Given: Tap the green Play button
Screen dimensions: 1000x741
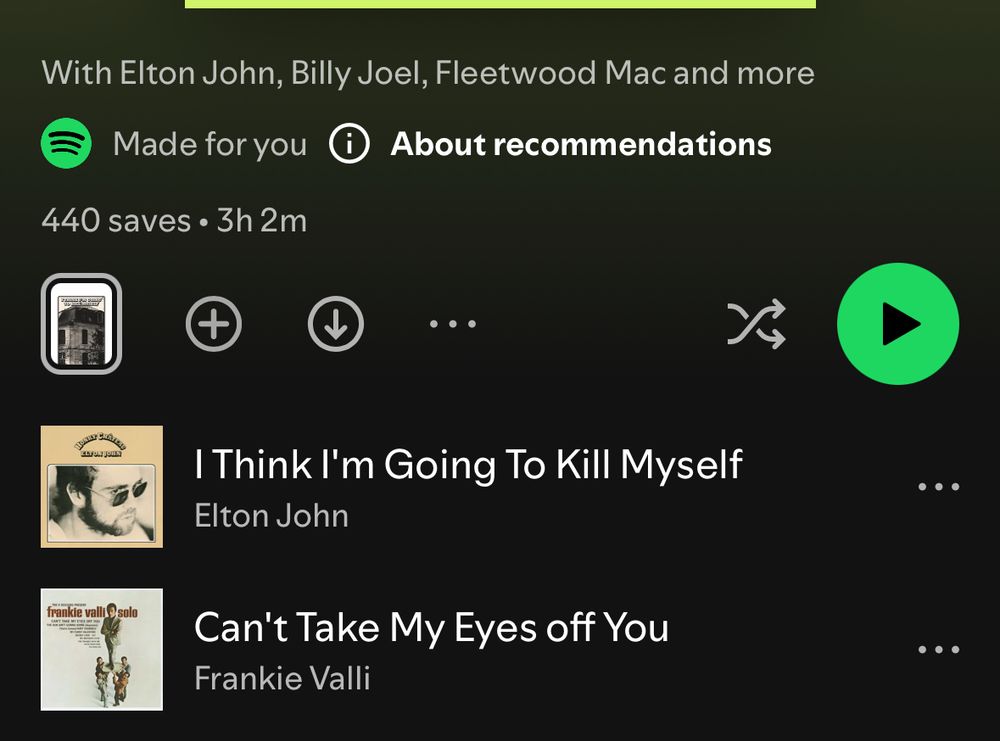Looking at the screenshot, I should click(898, 323).
